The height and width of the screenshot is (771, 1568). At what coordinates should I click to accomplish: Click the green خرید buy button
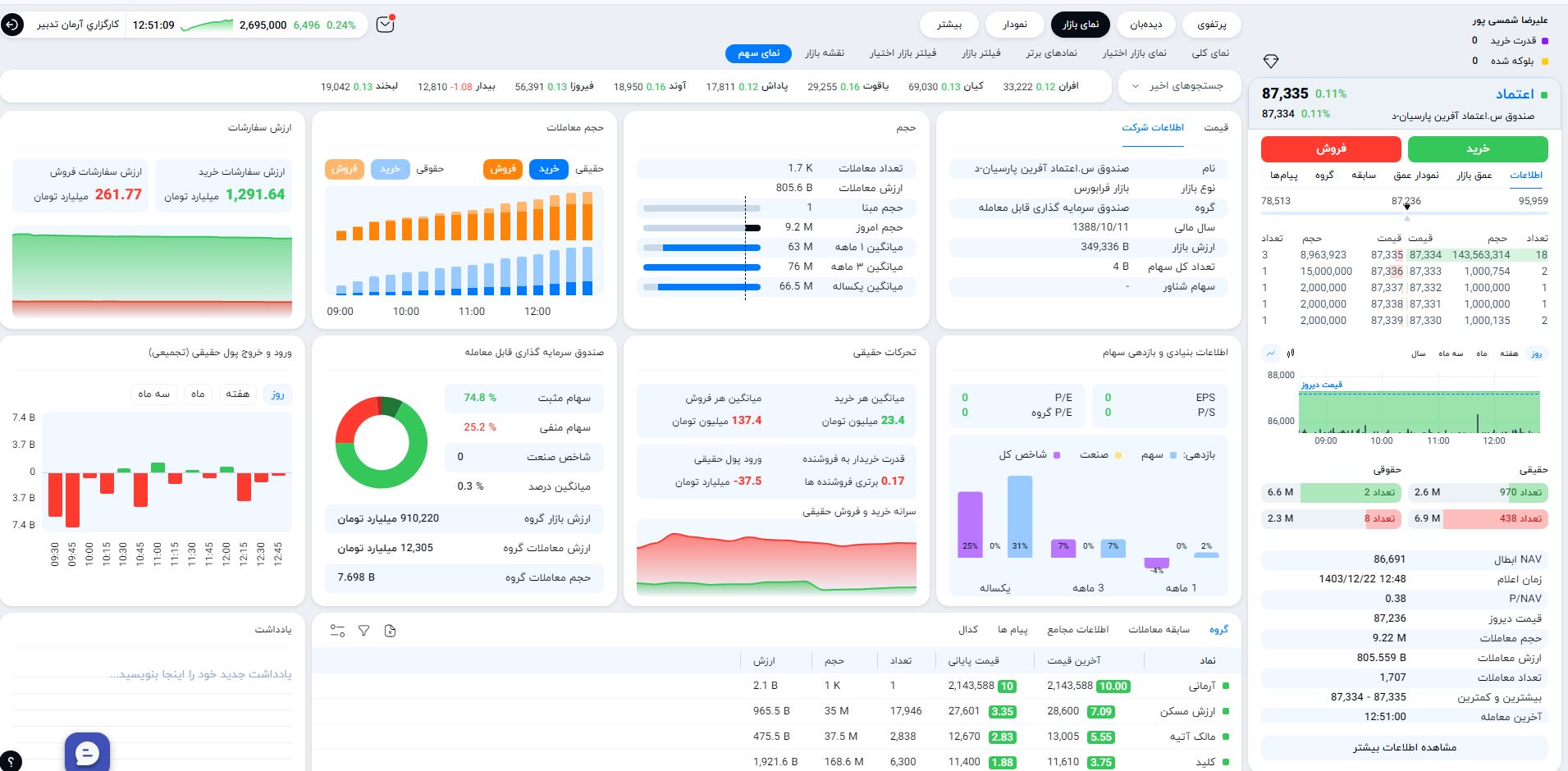1478,148
